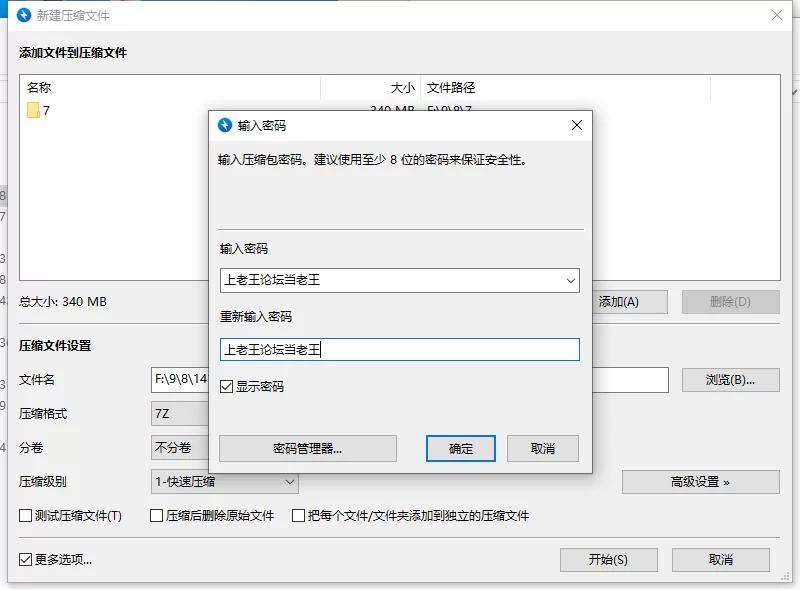Close the 新建压缩文件 window
This screenshot has width=800, height=590.
[777, 15]
